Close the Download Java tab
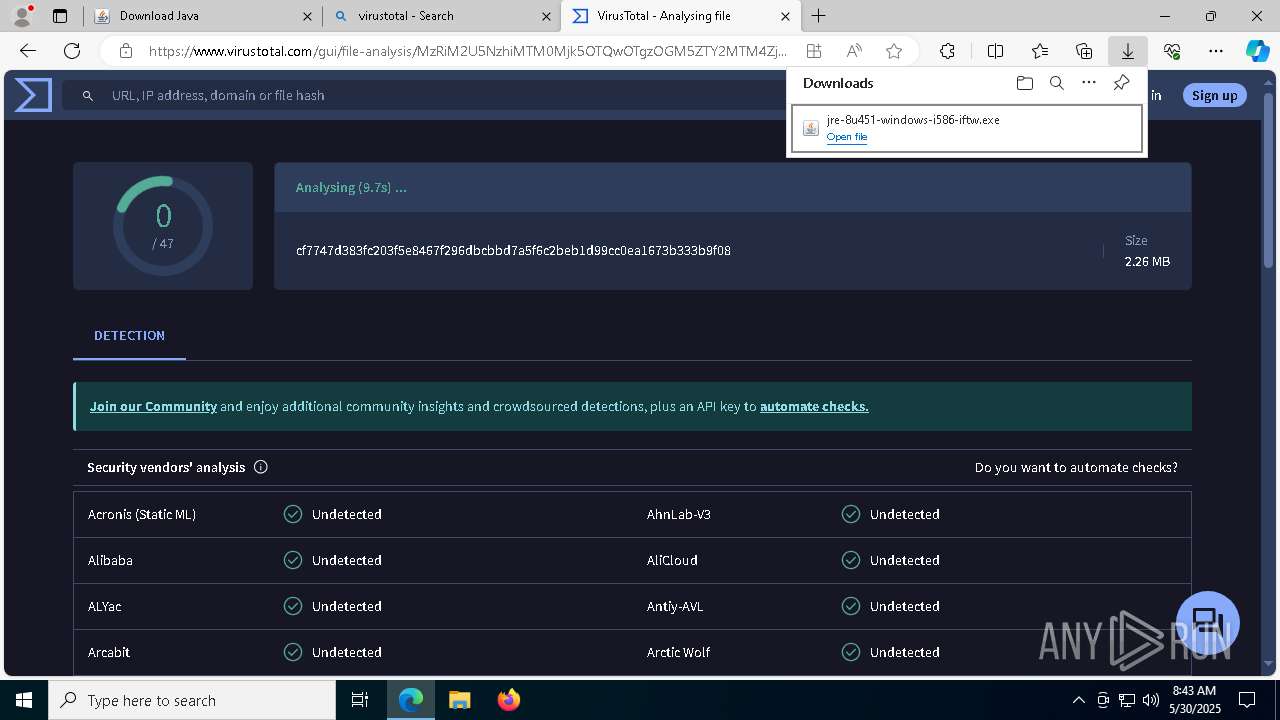Screen dimensions: 1280x720 click(307, 16)
